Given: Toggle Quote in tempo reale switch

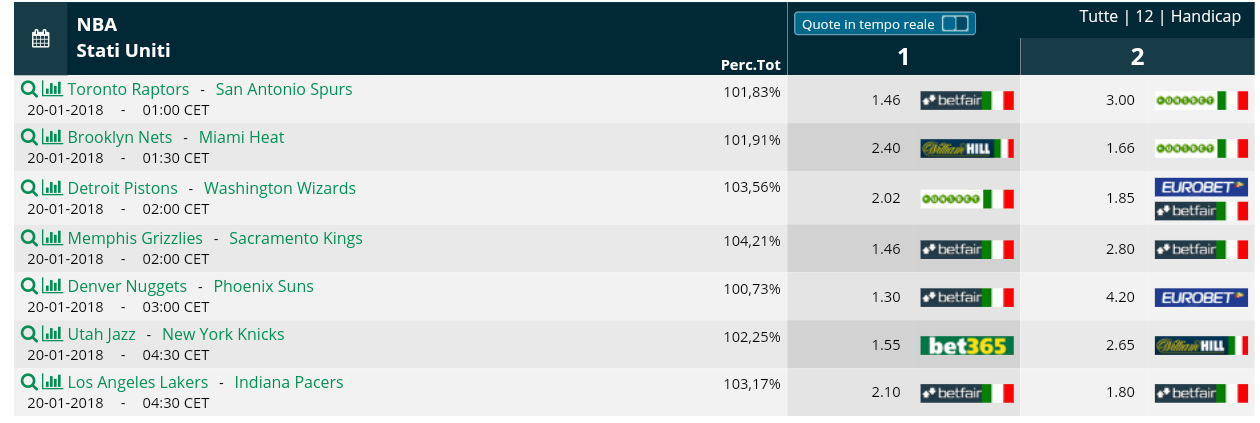Looking at the screenshot, I should [x=955, y=24].
